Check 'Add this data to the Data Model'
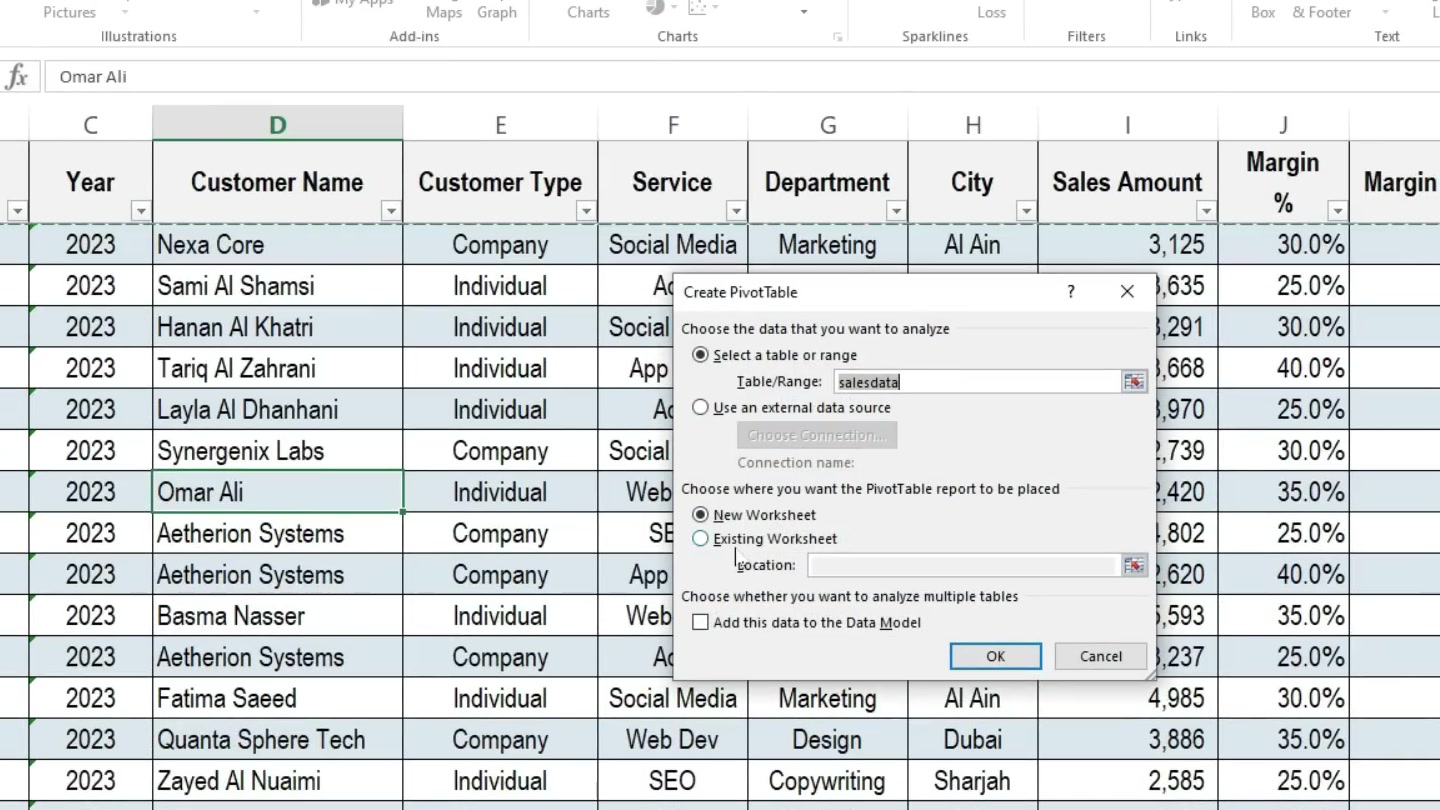This screenshot has width=1440, height=810. coord(700,622)
